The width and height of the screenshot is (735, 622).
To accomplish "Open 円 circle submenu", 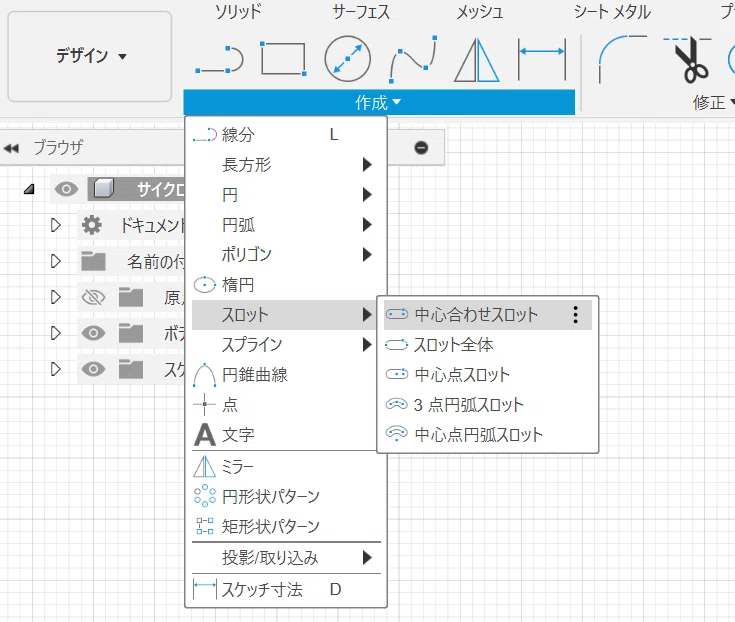I will coord(286,195).
